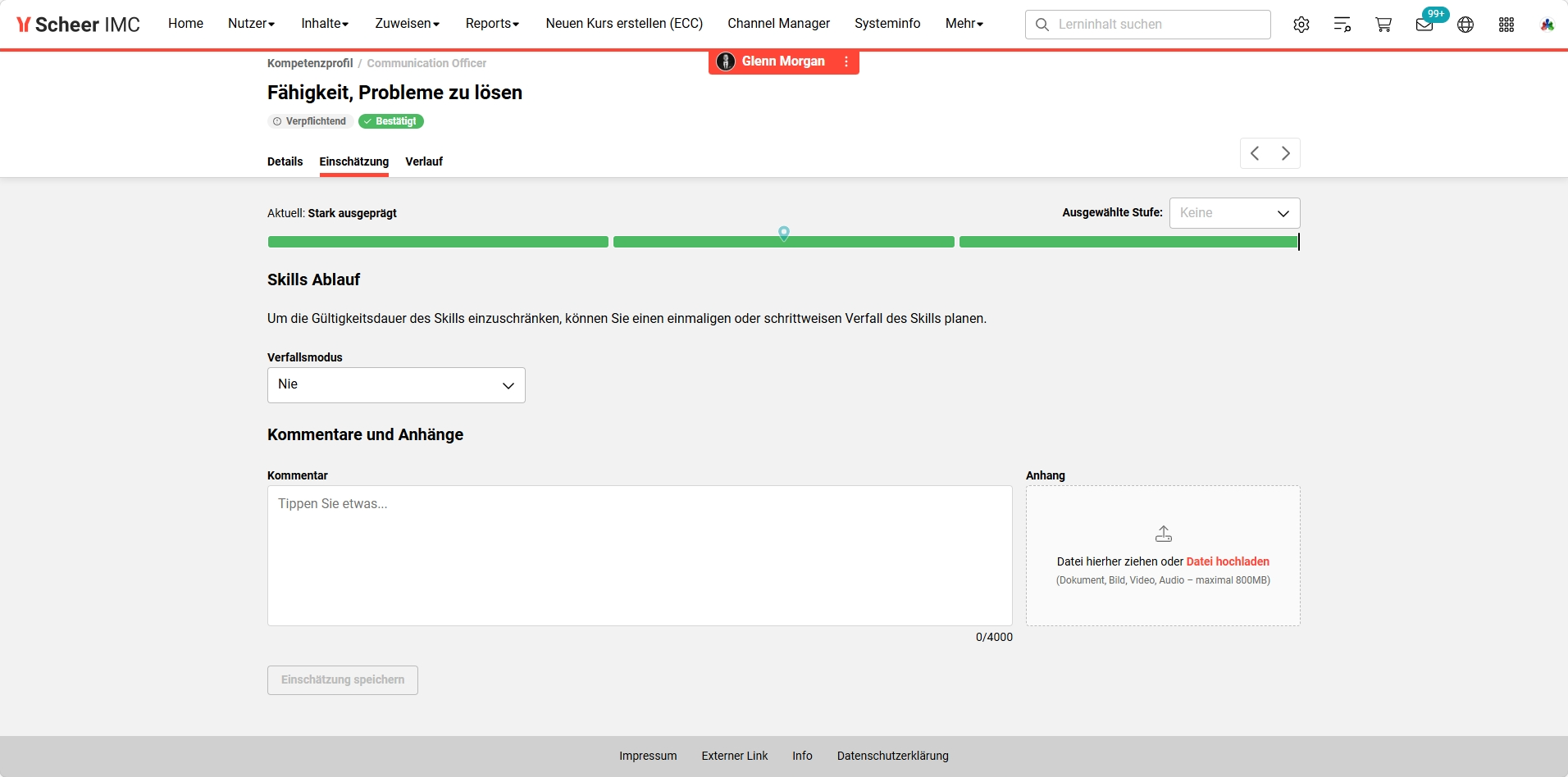This screenshot has width=1568, height=777.
Task: Click Communication Officer breadcrumb
Action: (426, 63)
